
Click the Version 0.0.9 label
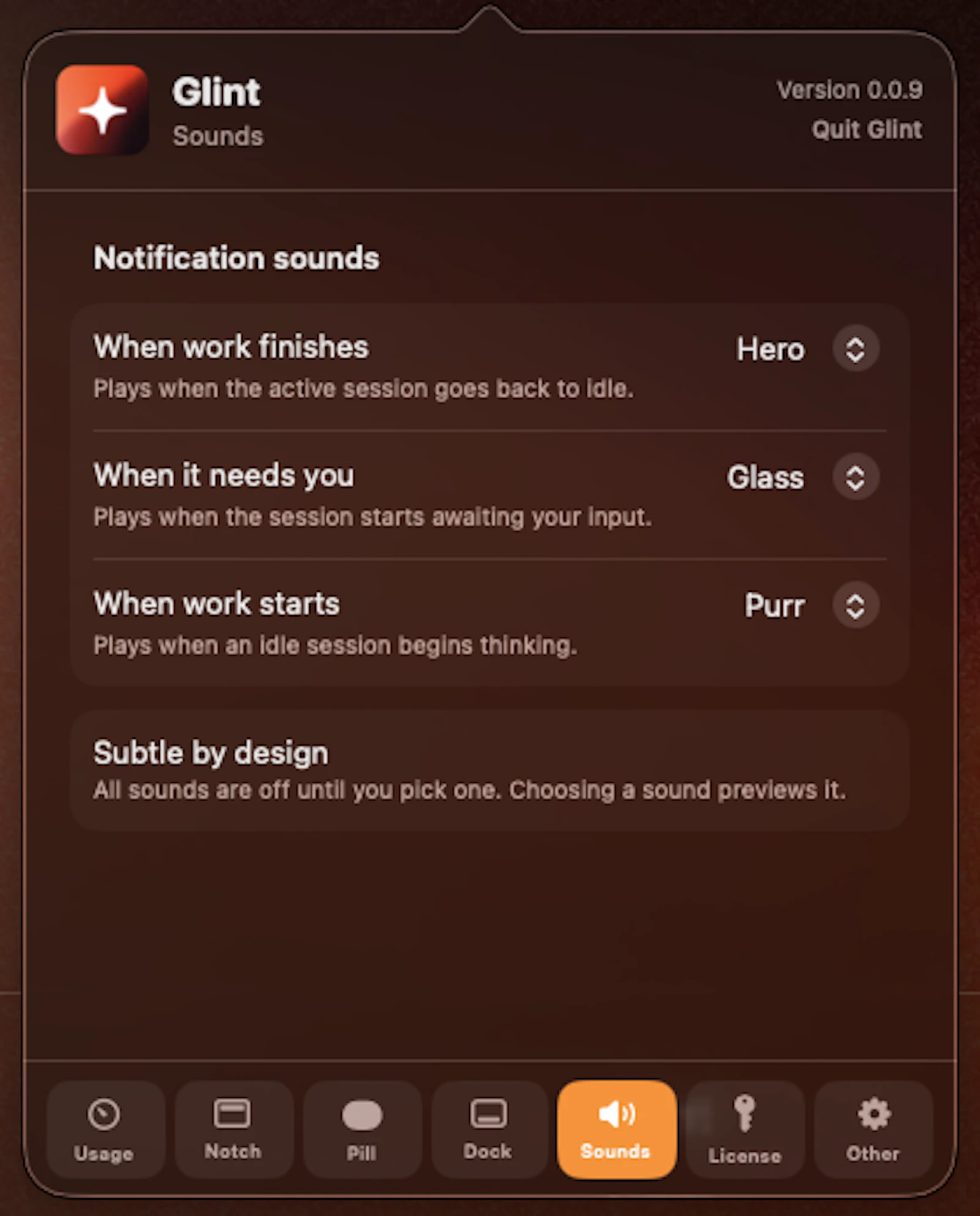coord(850,90)
